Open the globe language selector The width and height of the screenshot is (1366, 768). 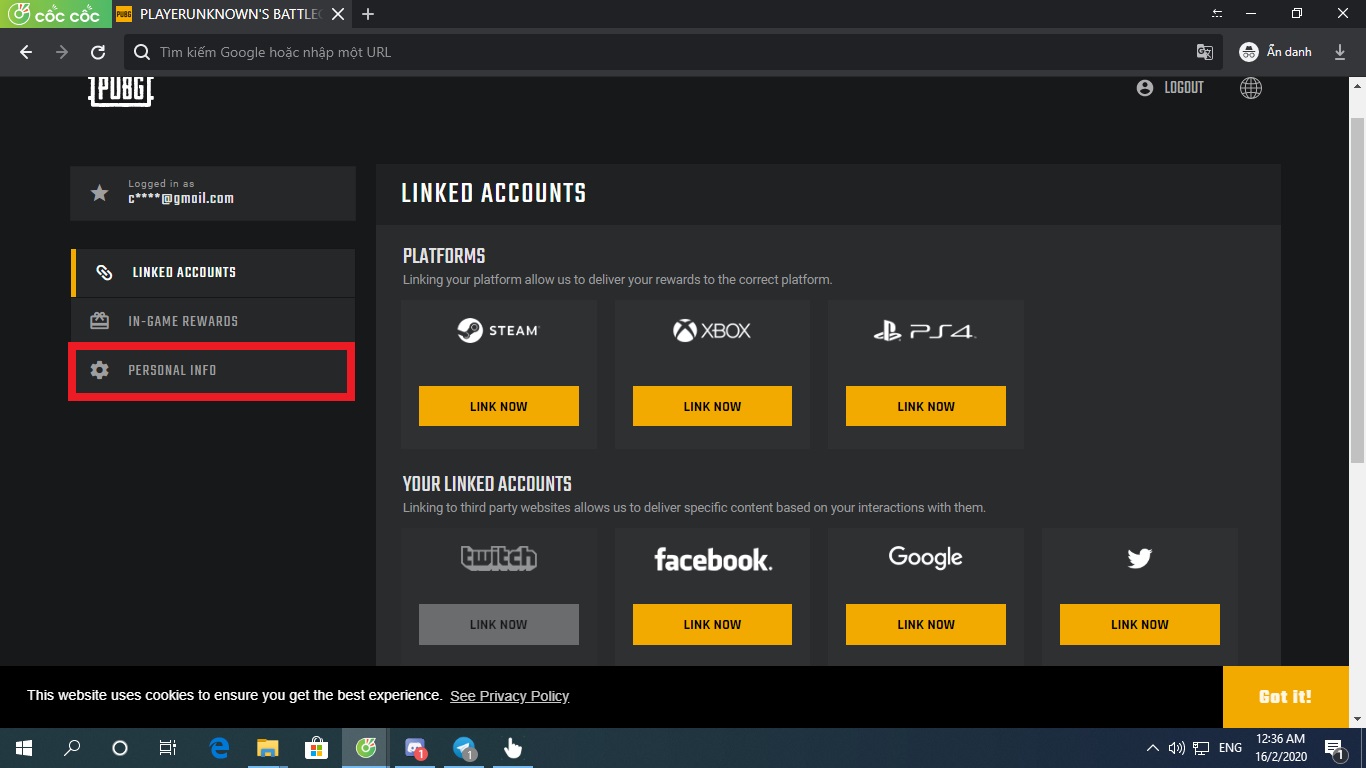point(1250,88)
